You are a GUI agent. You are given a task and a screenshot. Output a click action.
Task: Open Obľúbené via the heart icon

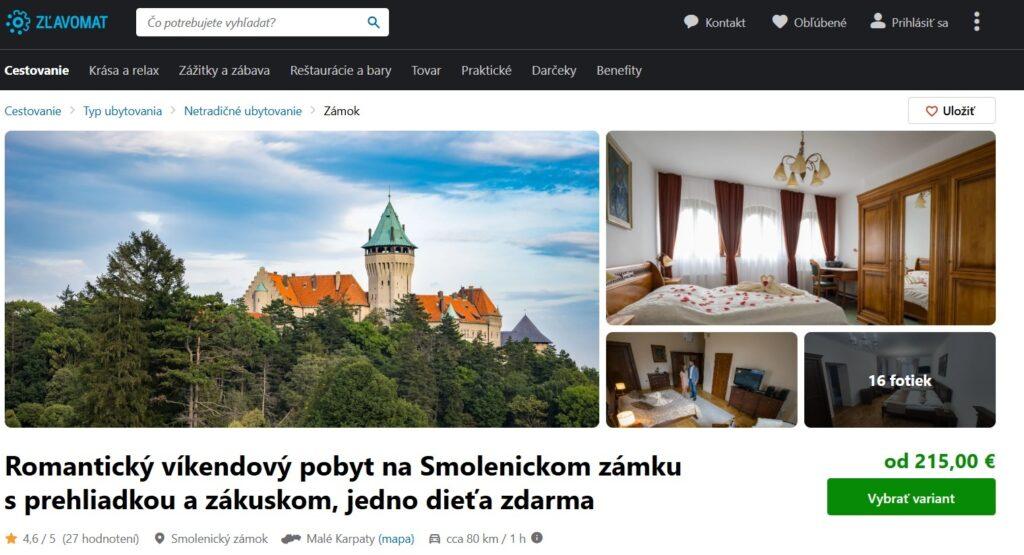coord(779,22)
